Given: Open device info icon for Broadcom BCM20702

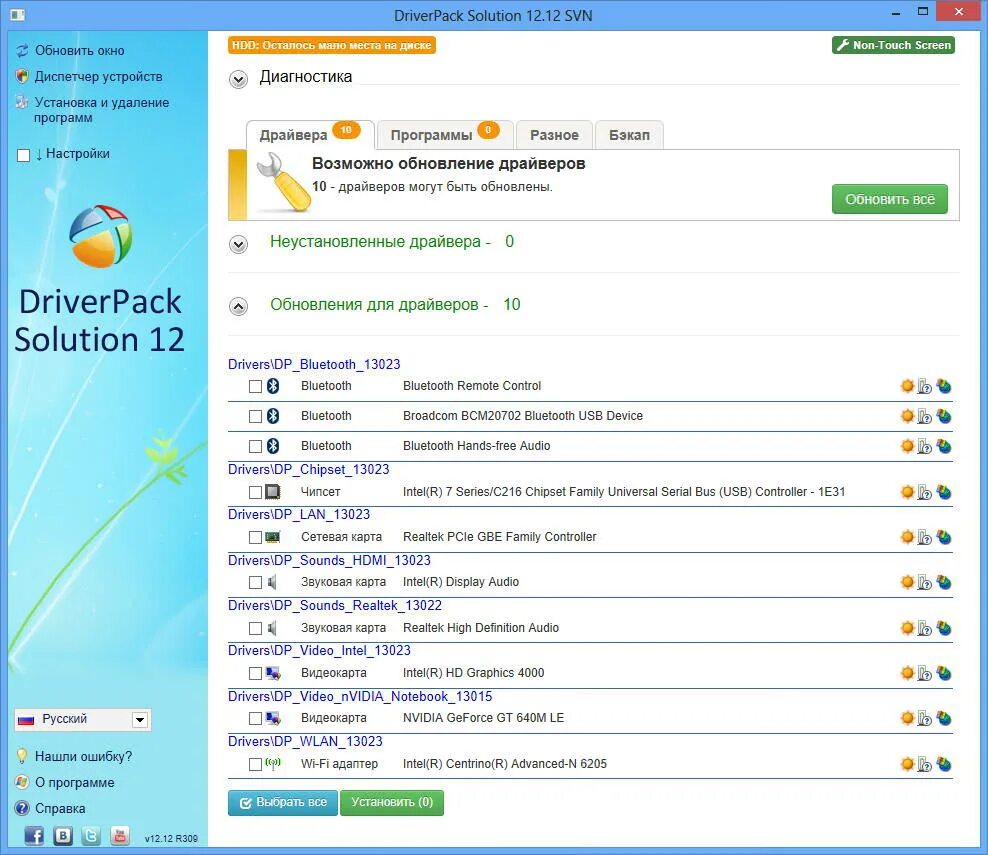Looking at the screenshot, I should [x=924, y=416].
